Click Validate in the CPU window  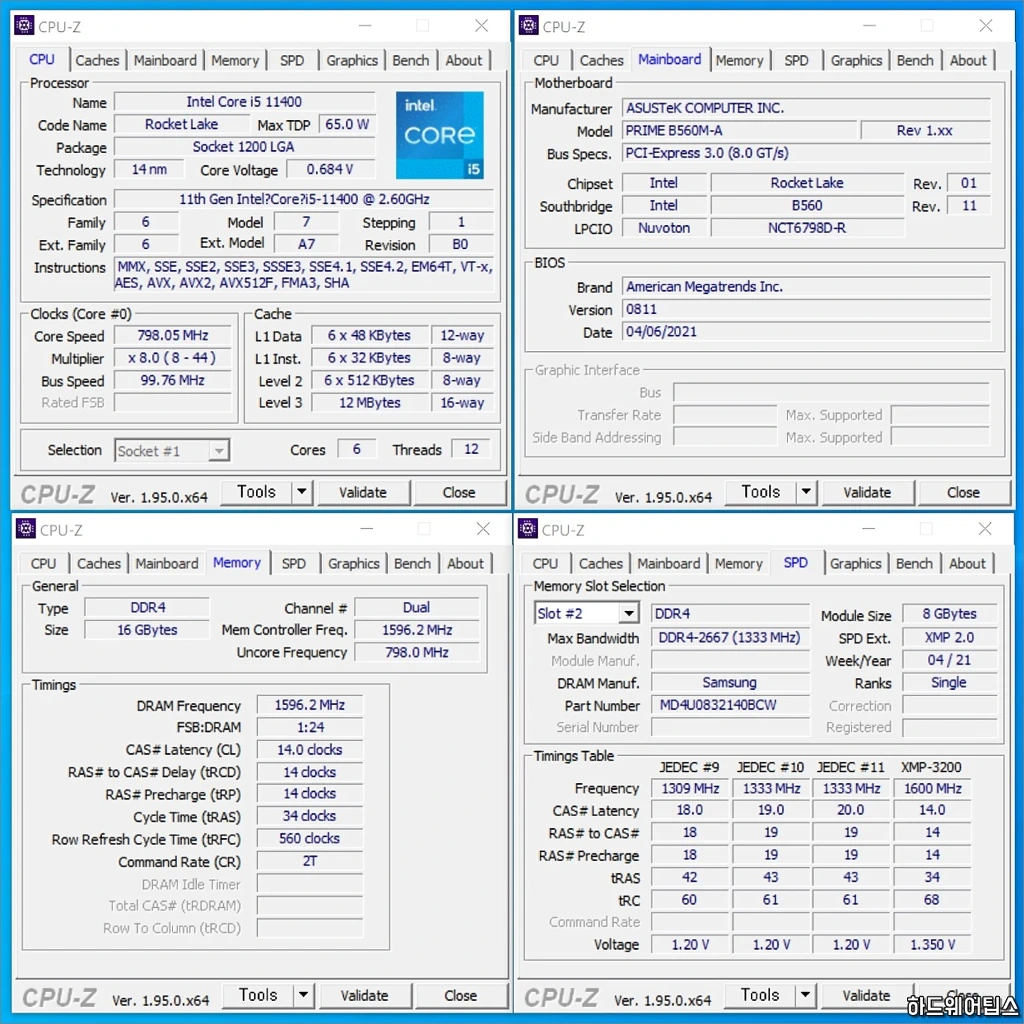tap(363, 492)
